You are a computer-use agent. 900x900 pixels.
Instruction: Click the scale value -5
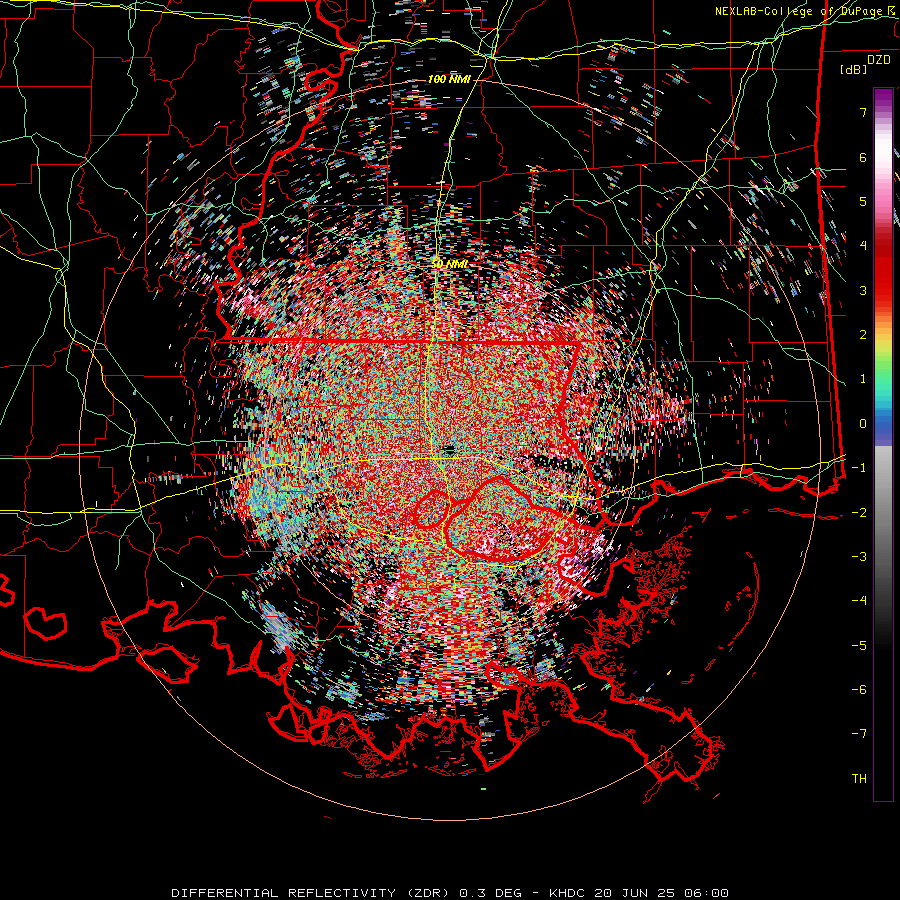click(859, 645)
